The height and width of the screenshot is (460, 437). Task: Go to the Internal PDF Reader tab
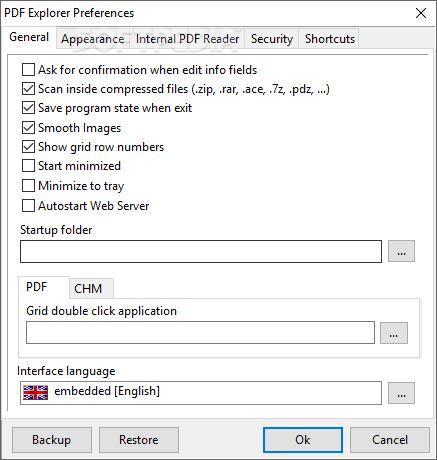pyautogui.click(x=187, y=39)
